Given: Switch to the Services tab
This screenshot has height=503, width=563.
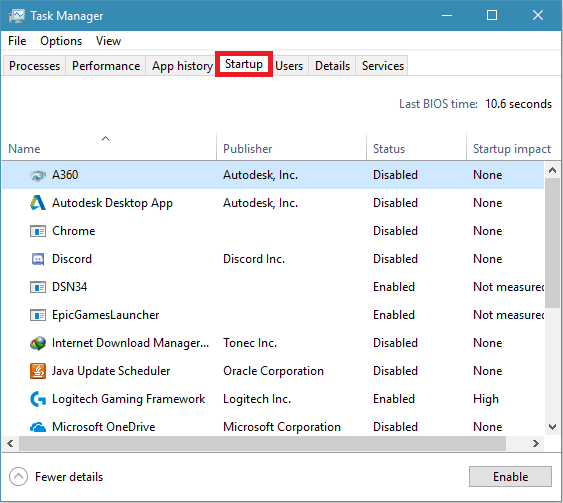Looking at the screenshot, I should tap(383, 66).
